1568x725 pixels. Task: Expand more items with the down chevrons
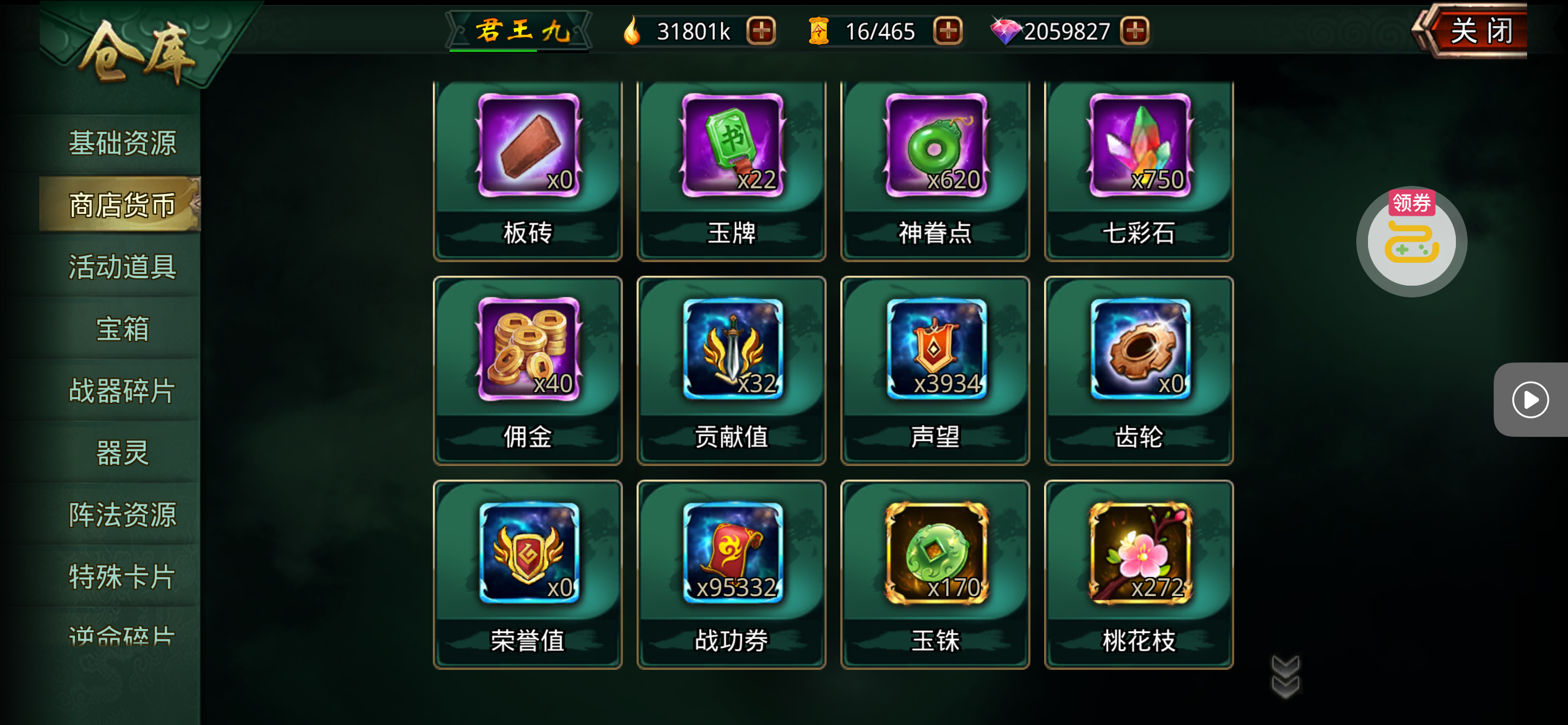[x=1286, y=677]
